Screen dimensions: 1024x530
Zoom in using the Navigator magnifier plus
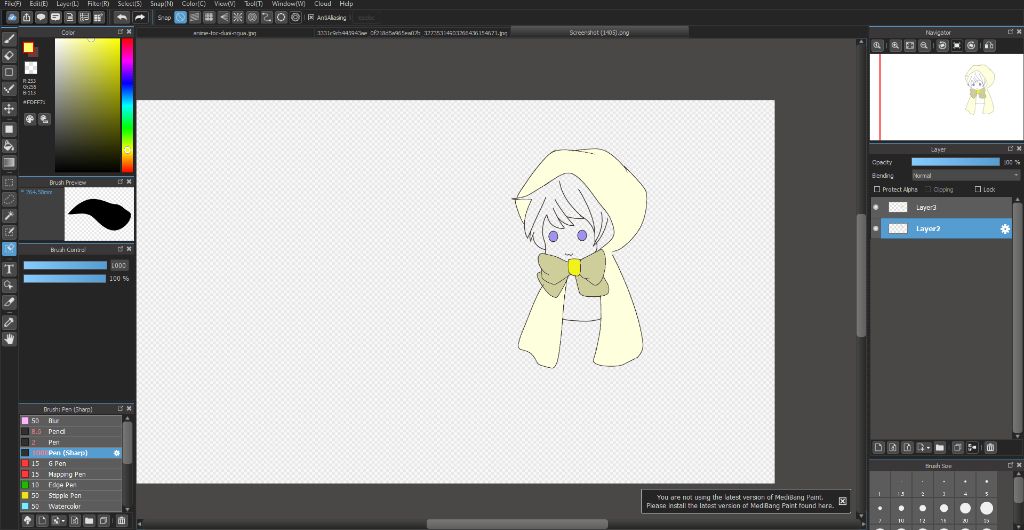pos(895,46)
